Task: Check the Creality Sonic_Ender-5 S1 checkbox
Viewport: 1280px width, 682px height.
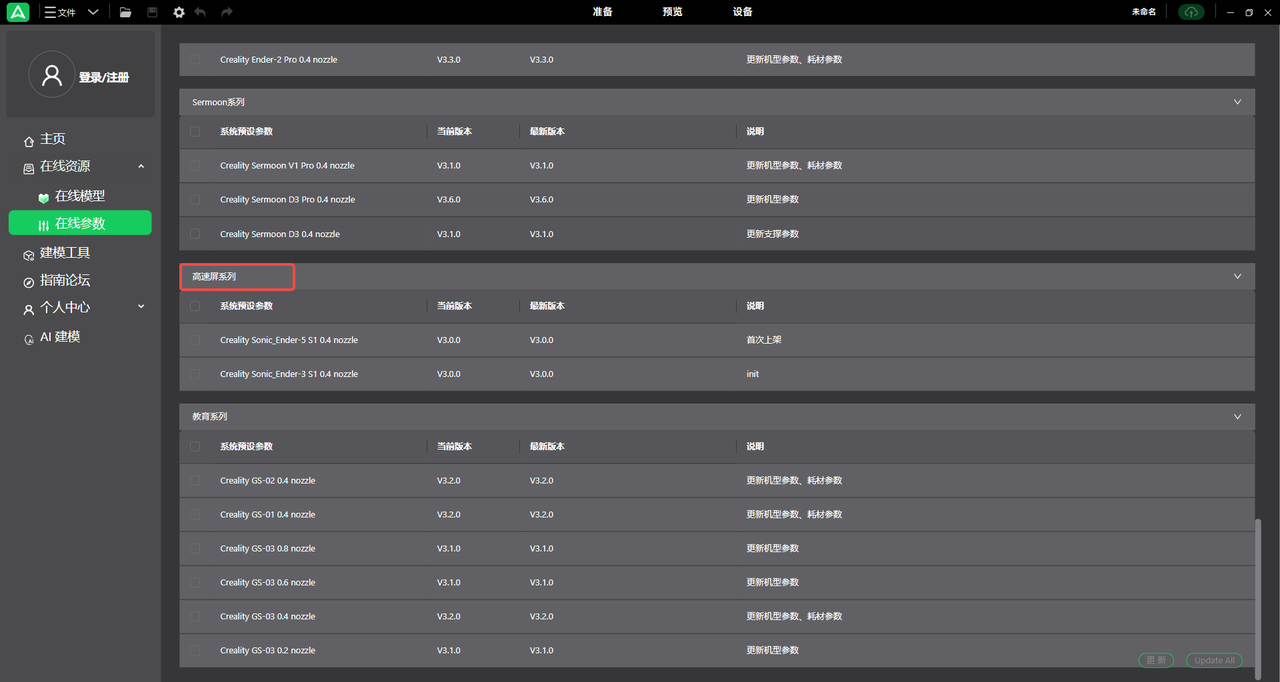Action: pos(195,339)
